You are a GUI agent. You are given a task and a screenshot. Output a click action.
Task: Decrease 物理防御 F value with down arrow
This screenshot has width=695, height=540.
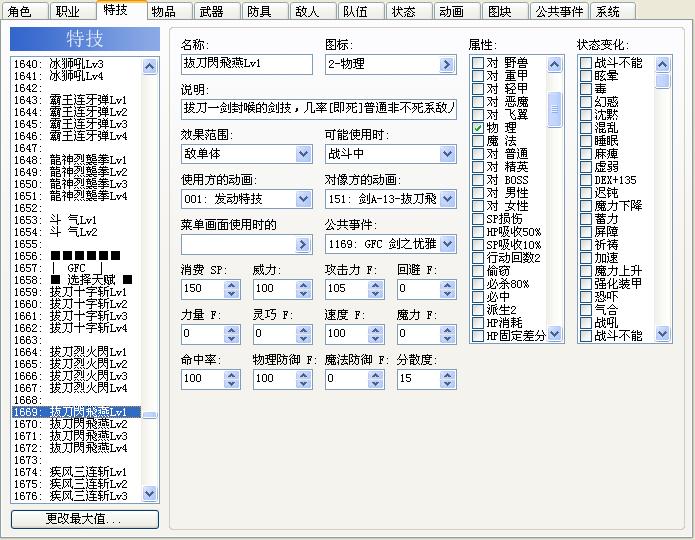pyautogui.click(x=304, y=383)
